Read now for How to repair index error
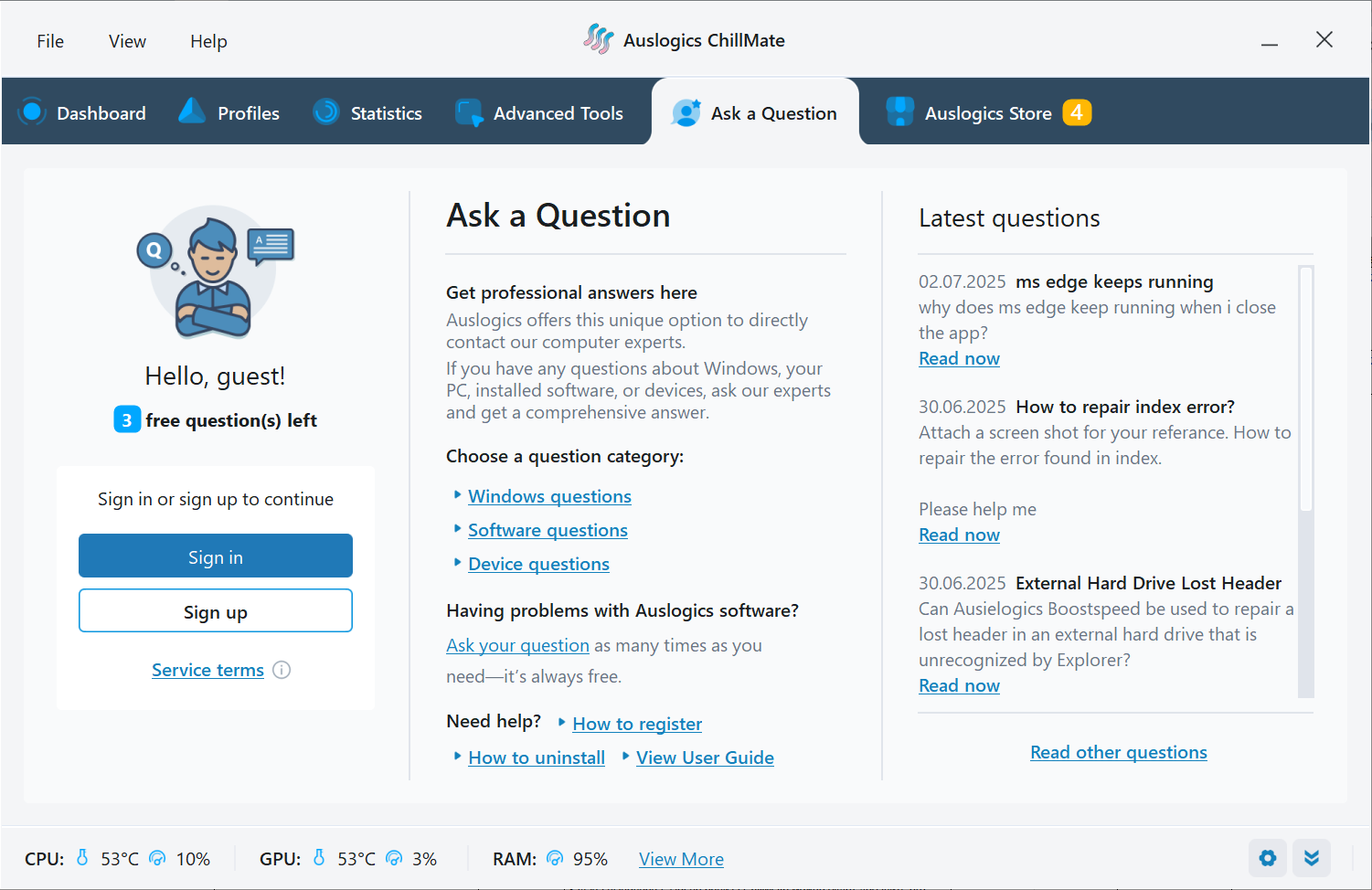1372x890 pixels. (x=959, y=535)
